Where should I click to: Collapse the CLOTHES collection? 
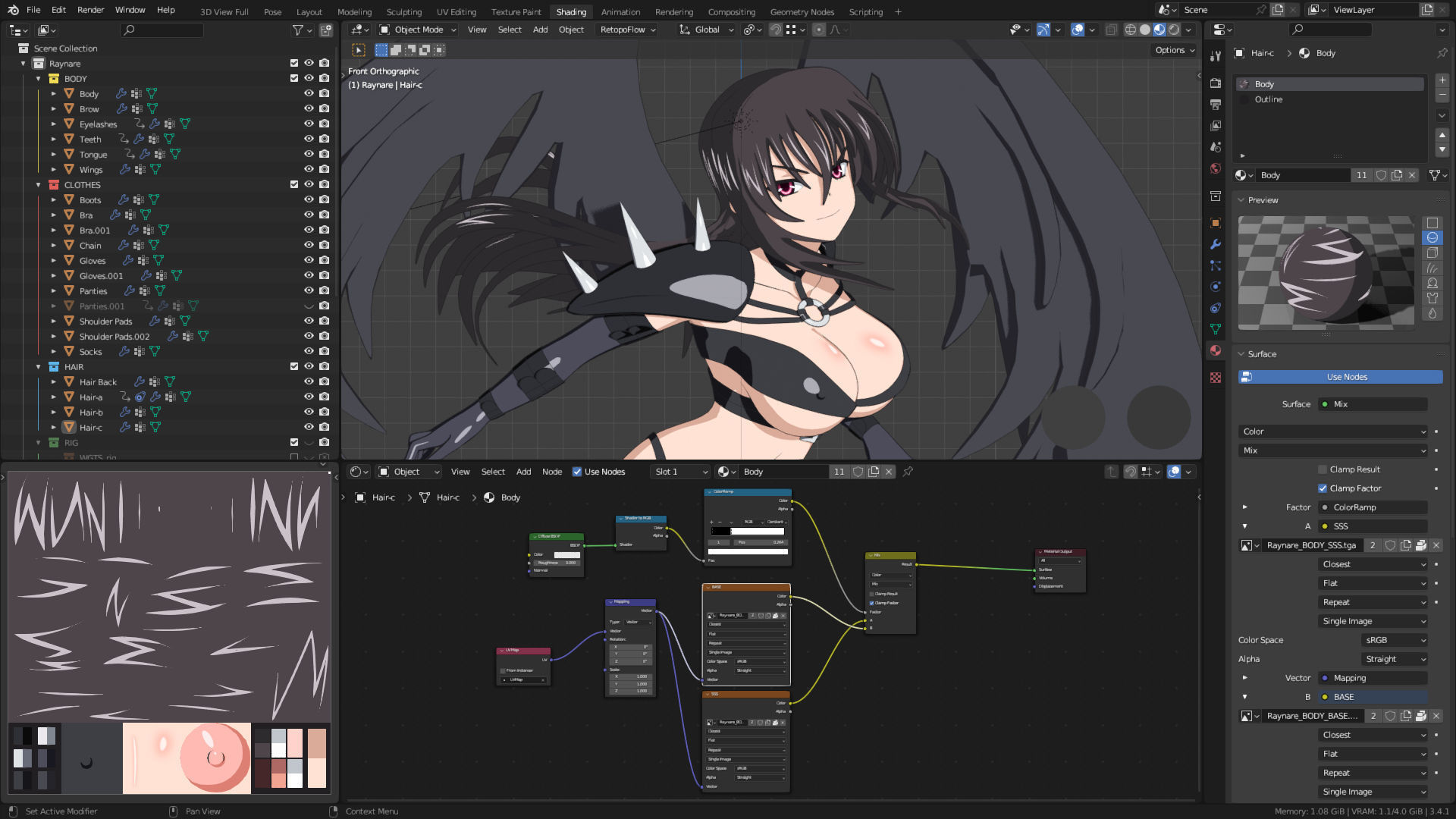tap(39, 185)
